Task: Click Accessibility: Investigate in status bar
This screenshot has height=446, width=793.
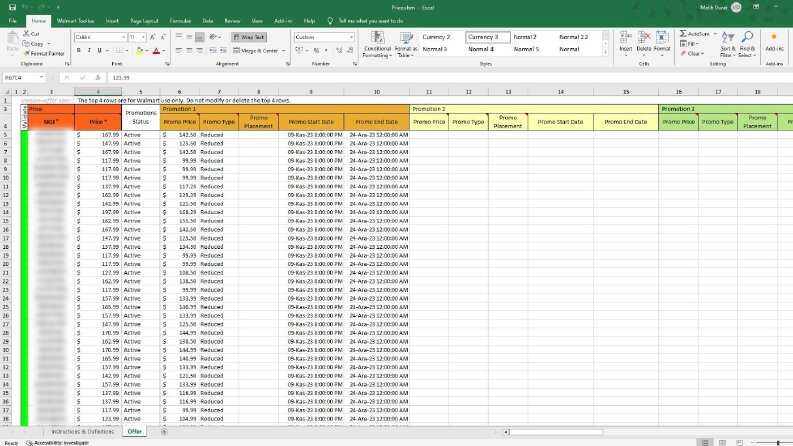Action: [x=57, y=443]
